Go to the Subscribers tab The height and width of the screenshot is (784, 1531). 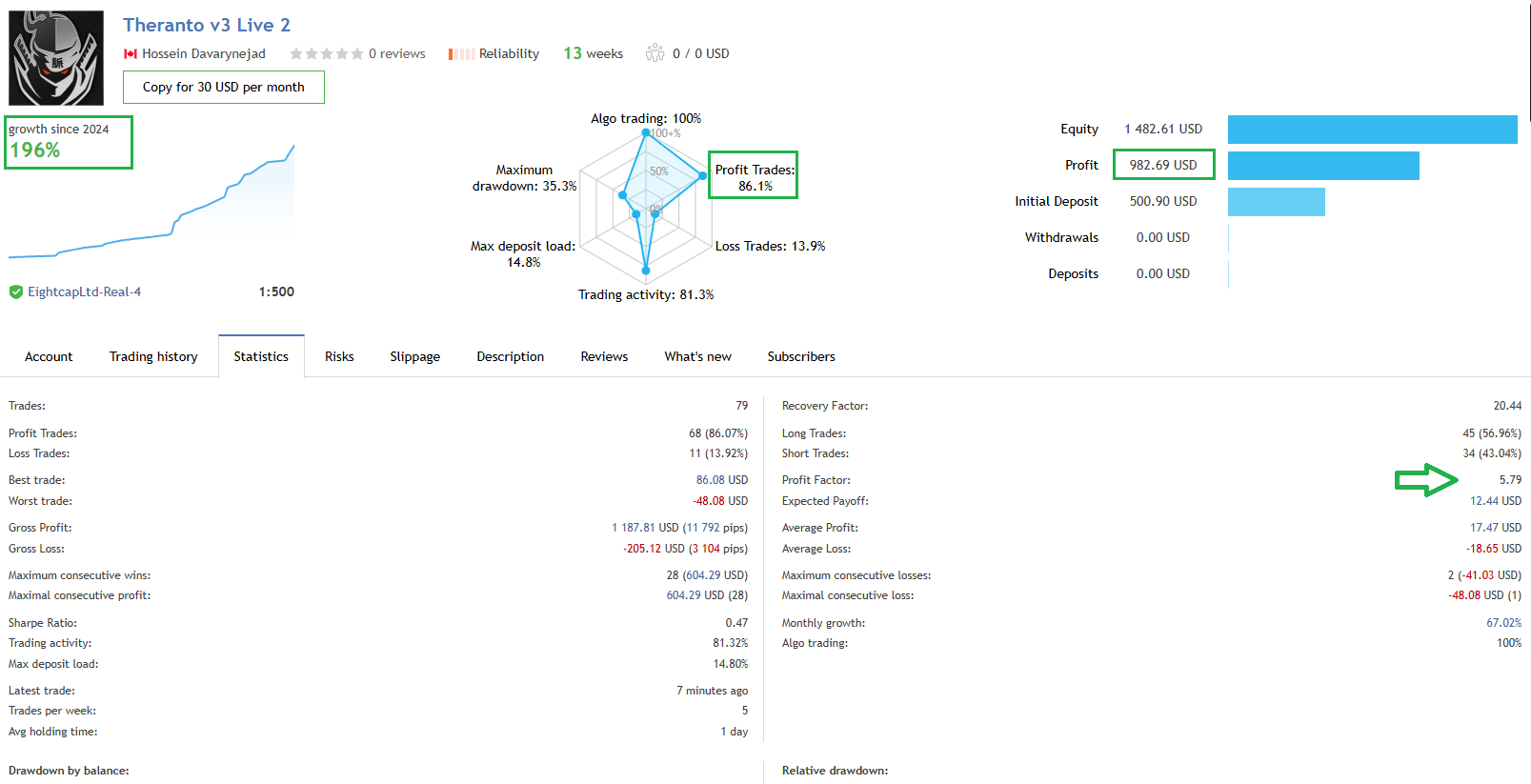pyautogui.click(x=800, y=356)
